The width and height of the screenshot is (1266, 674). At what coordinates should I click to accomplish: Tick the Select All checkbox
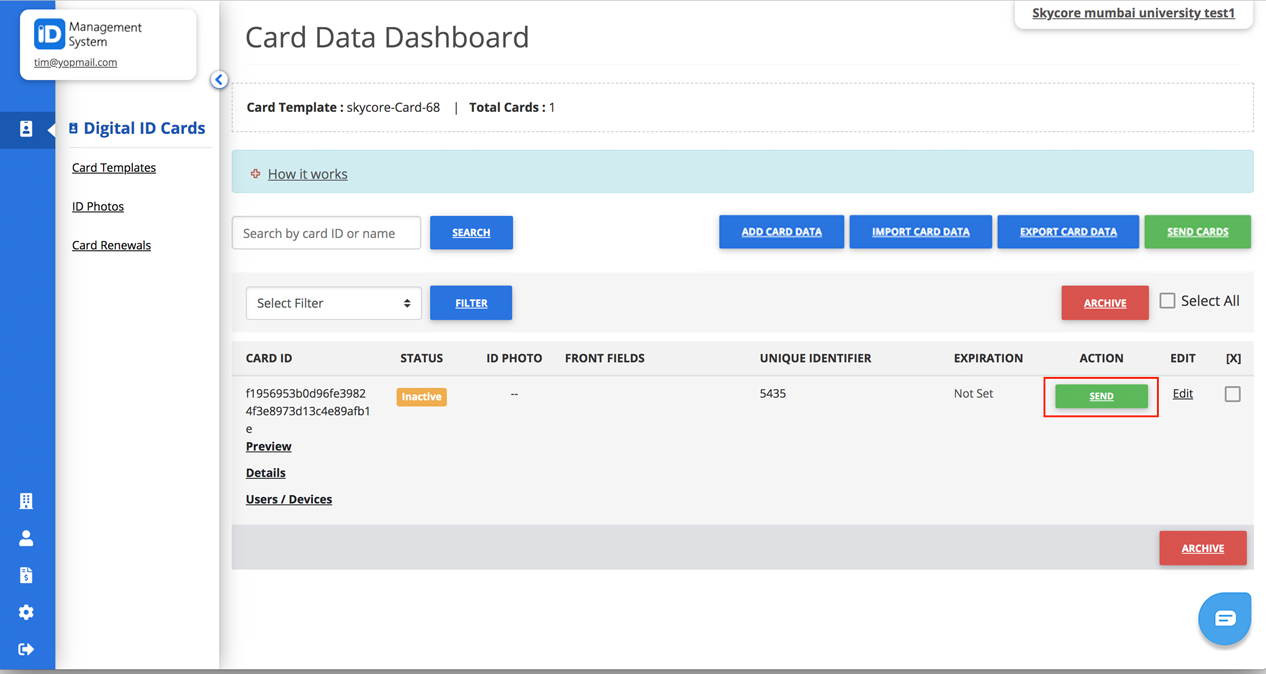click(1167, 300)
